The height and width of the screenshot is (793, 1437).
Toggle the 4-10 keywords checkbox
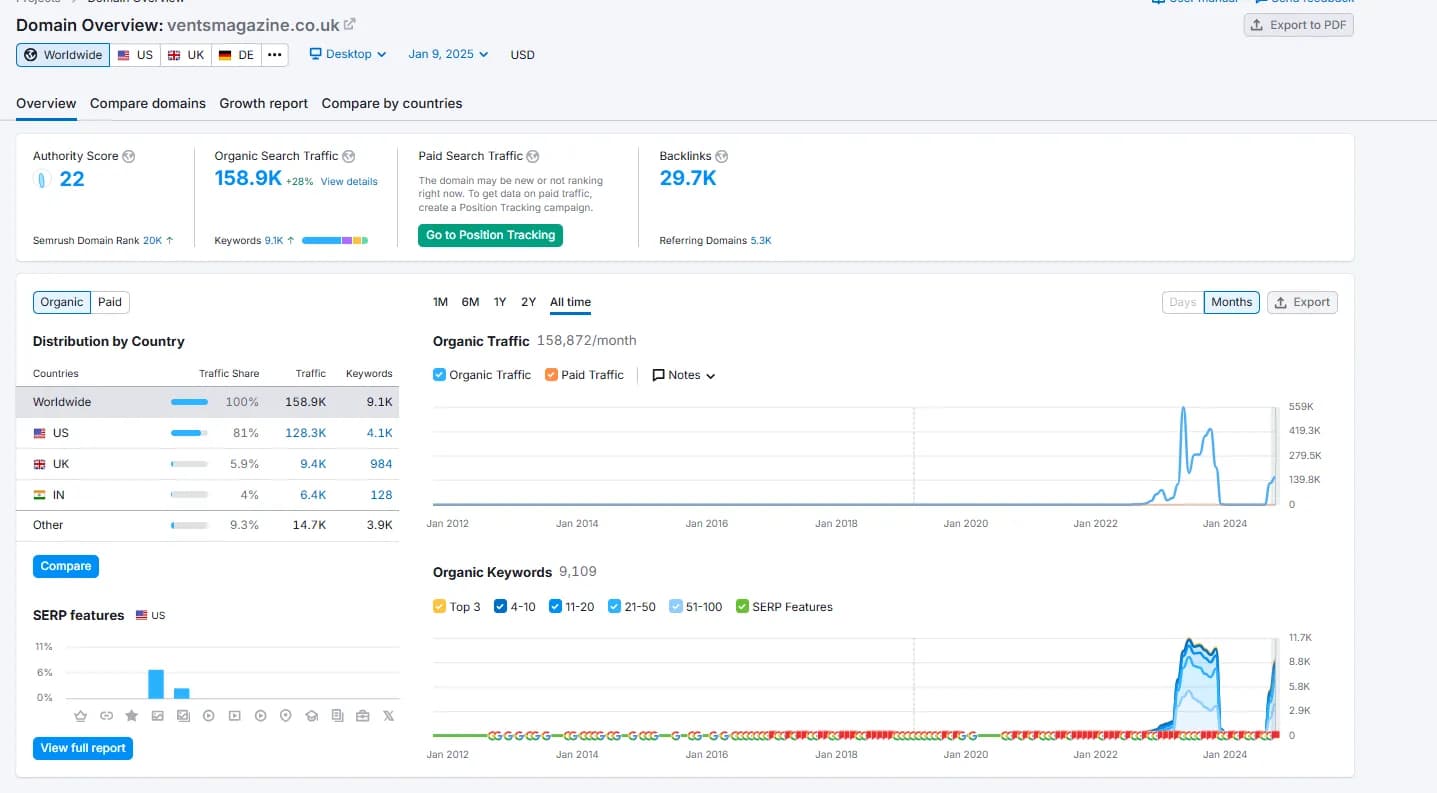tap(501, 607)
